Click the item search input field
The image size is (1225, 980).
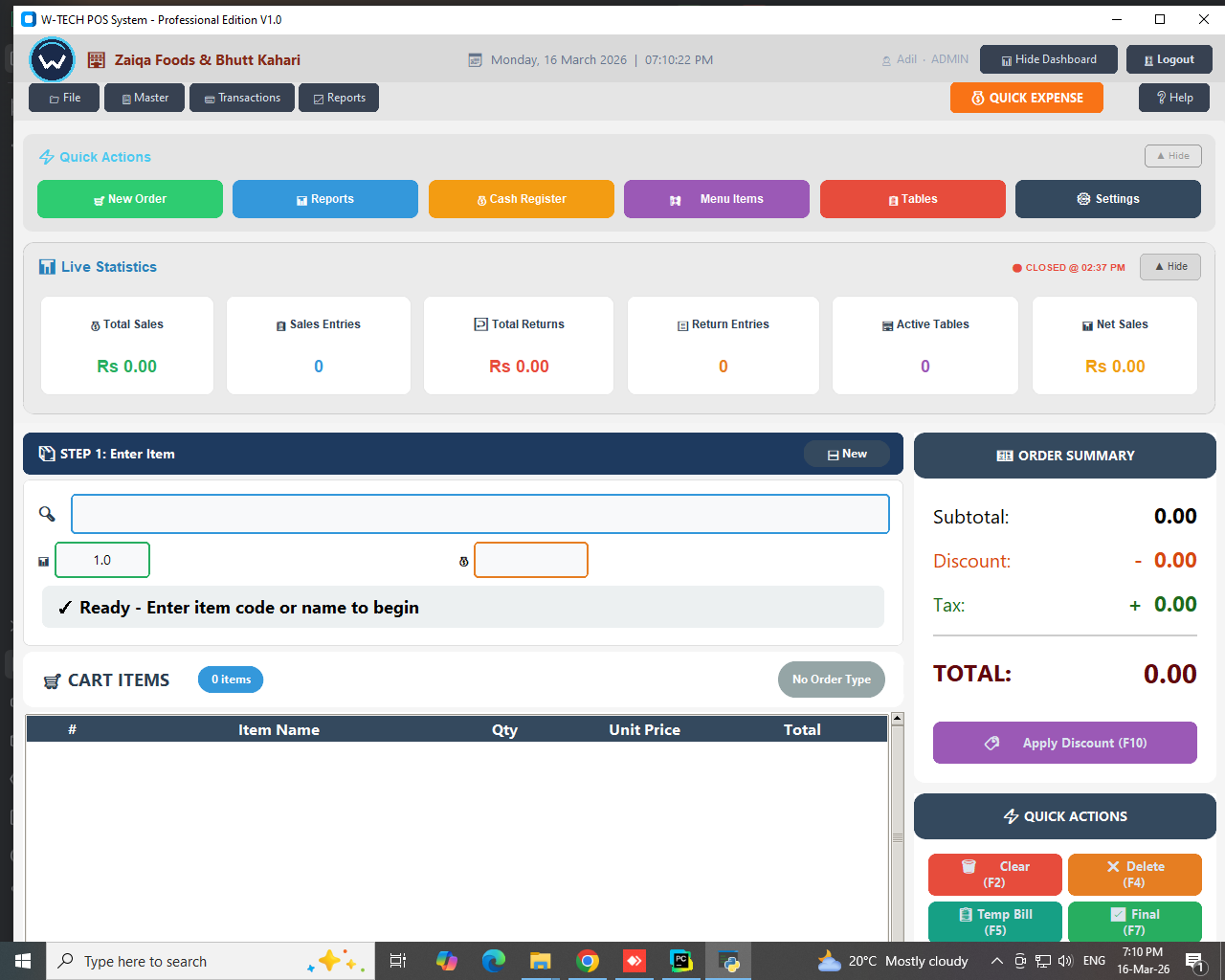[x=480, y=514]
